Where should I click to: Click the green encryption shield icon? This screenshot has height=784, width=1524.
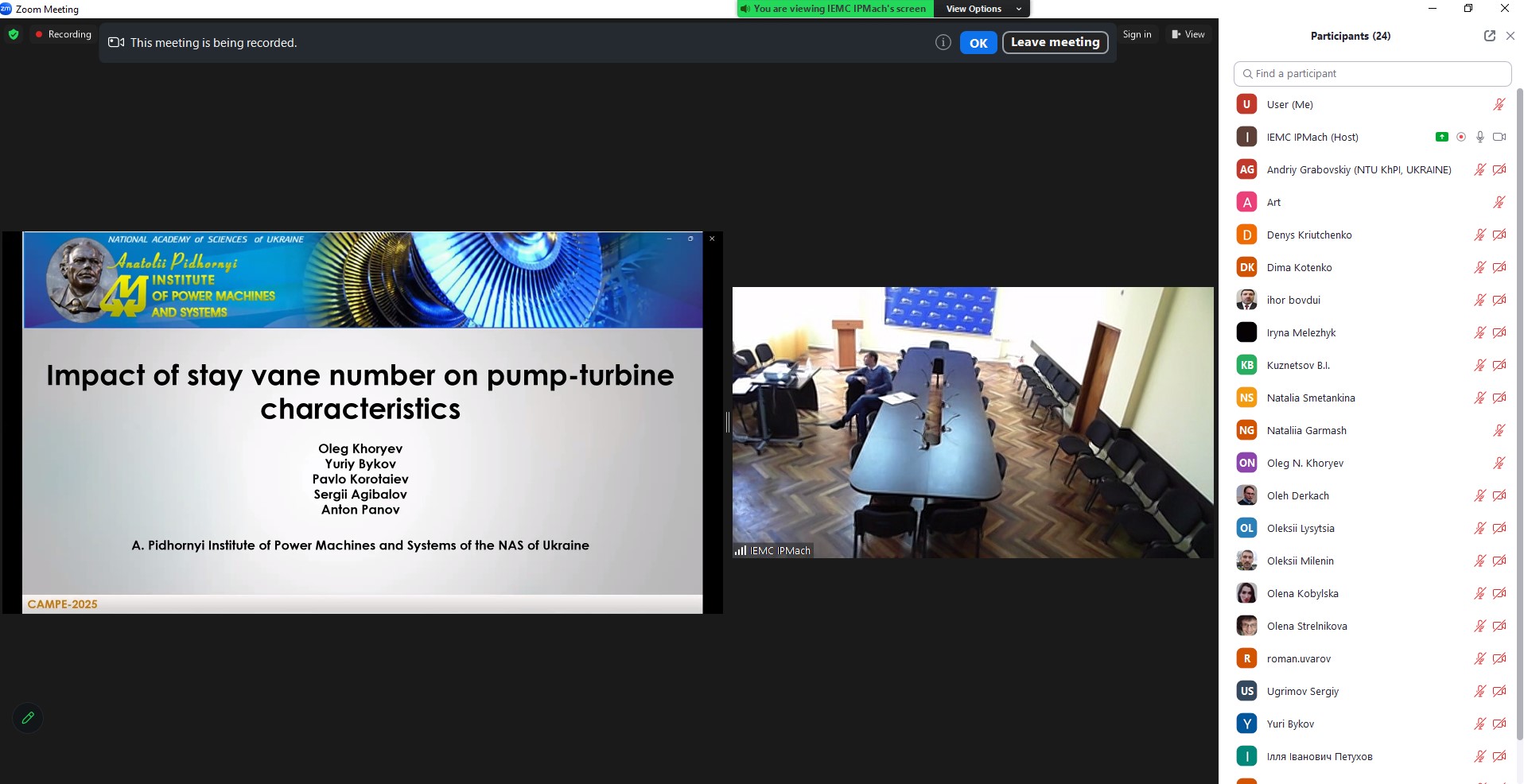14,34
